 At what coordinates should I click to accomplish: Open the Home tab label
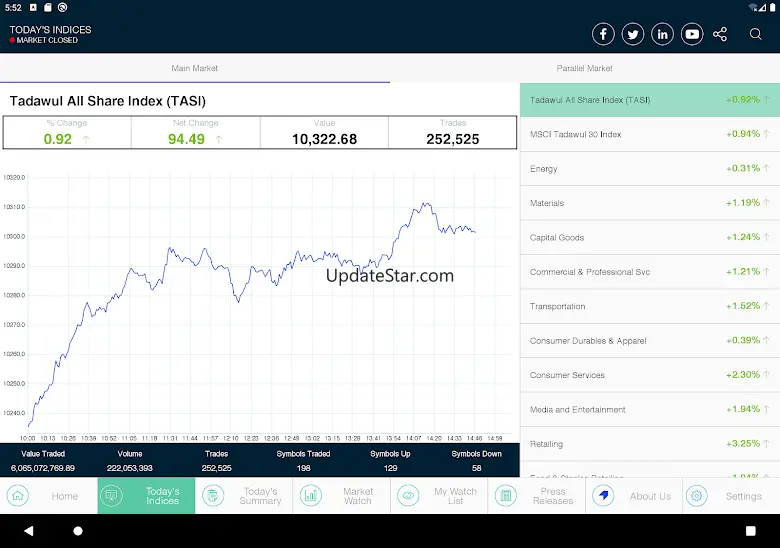click(x=65, y=496)
